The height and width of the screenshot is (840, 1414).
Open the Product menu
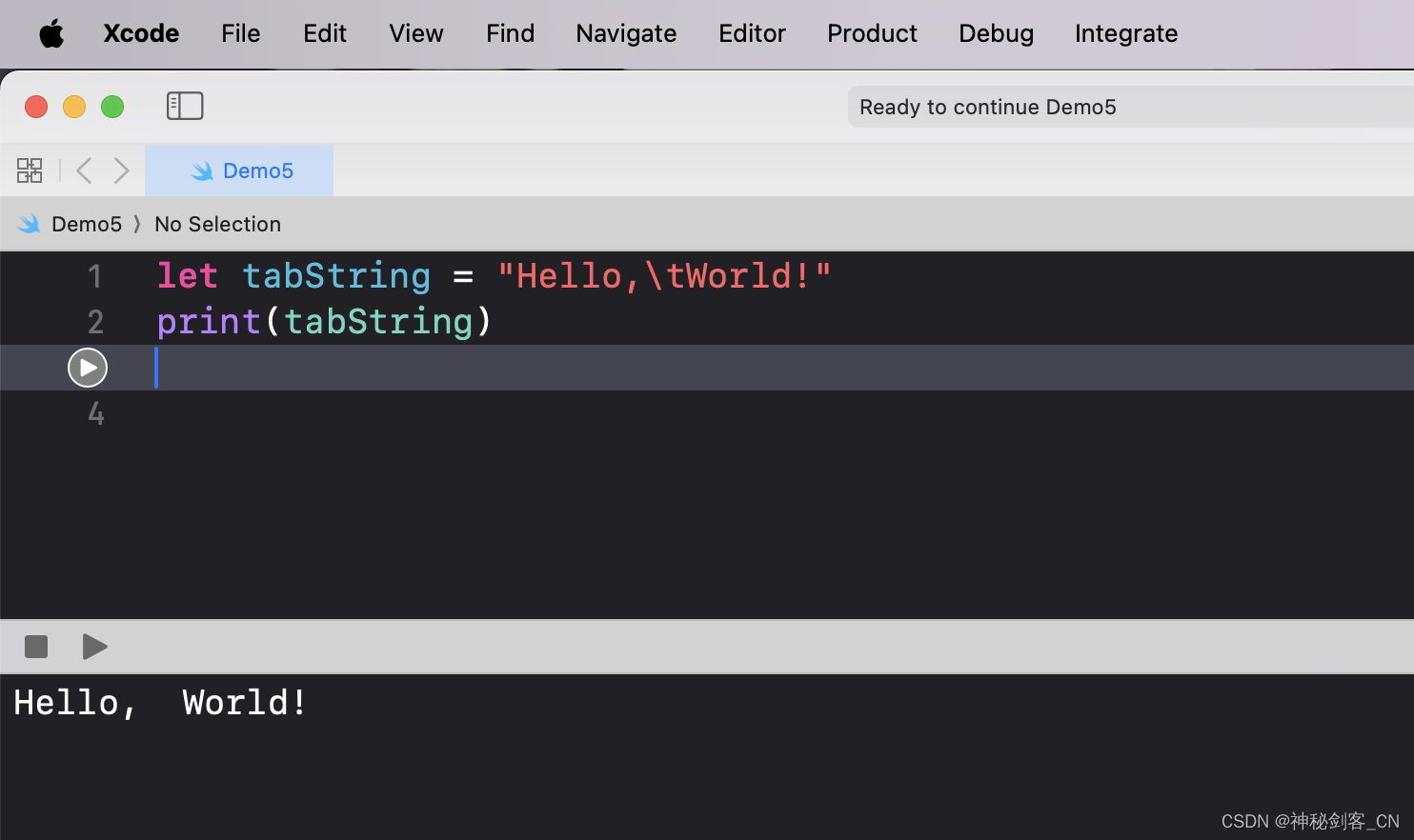872,33
